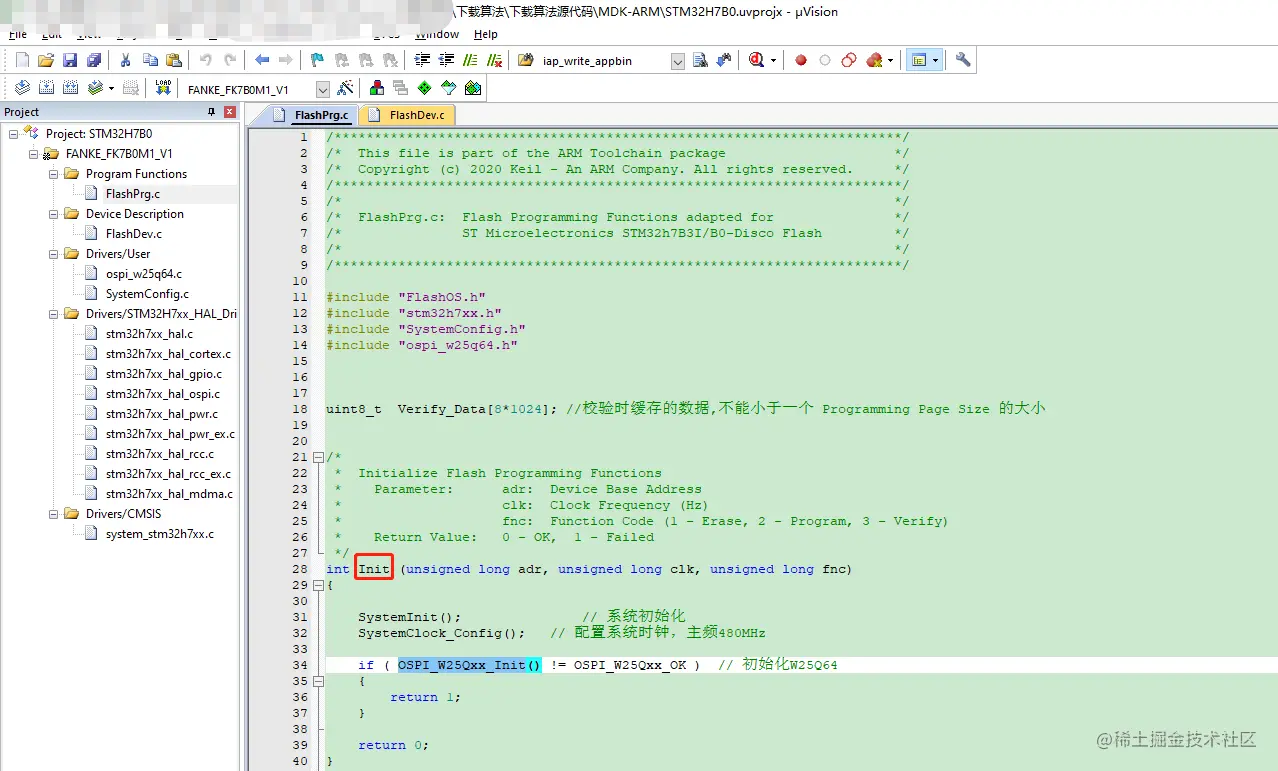Open the debug session dropdown arrow
This screenshot has width=1278, height=771.
click(x=774, y=60)
